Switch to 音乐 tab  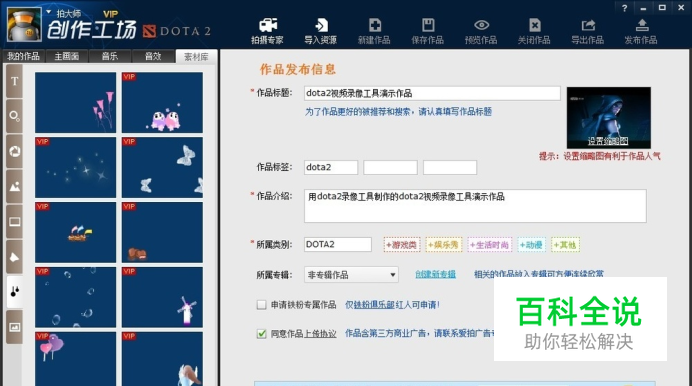[x=110, y=56]
